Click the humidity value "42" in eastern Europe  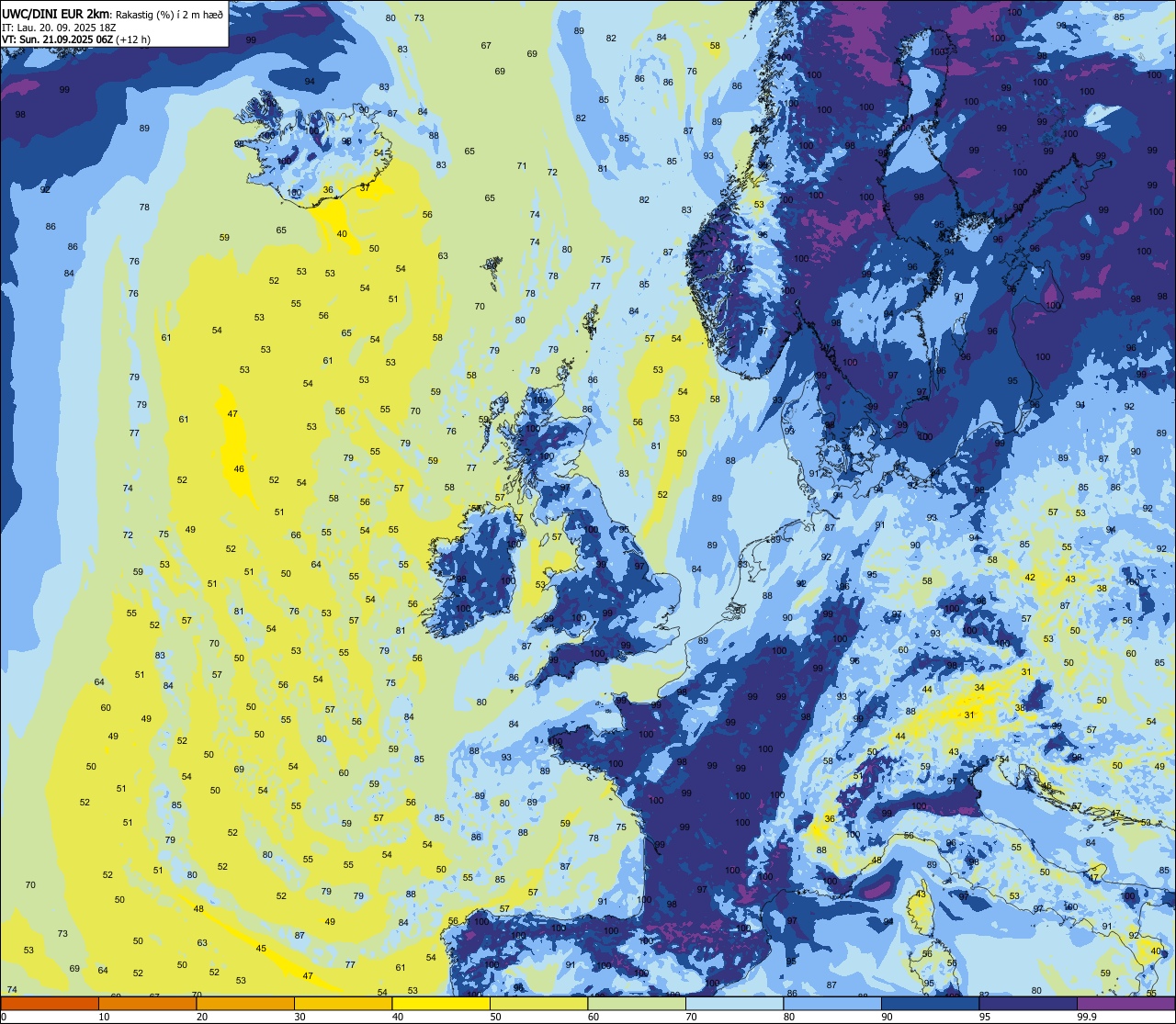pyautogui.click(x=1030, y=578)
